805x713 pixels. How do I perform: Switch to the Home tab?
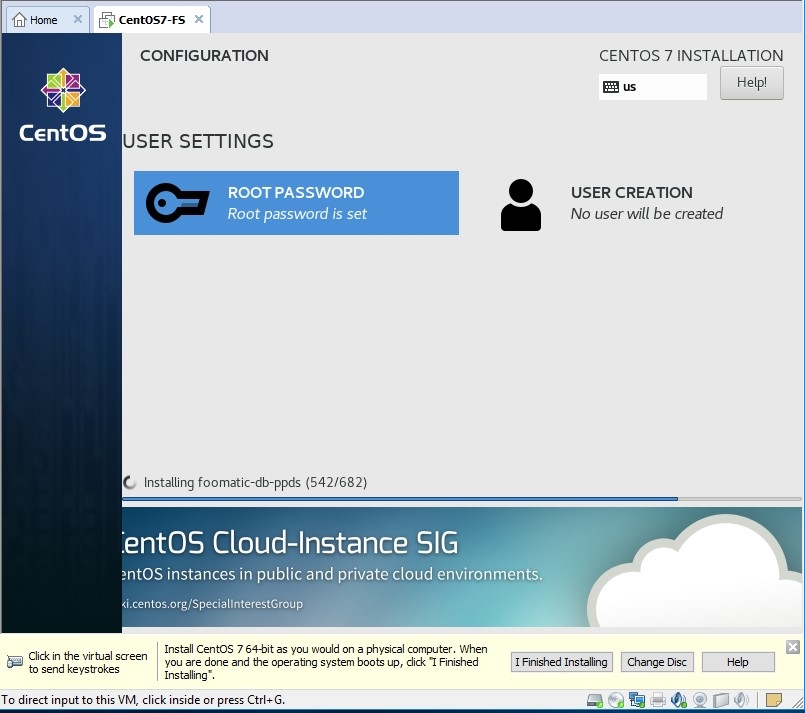[36, 19]
